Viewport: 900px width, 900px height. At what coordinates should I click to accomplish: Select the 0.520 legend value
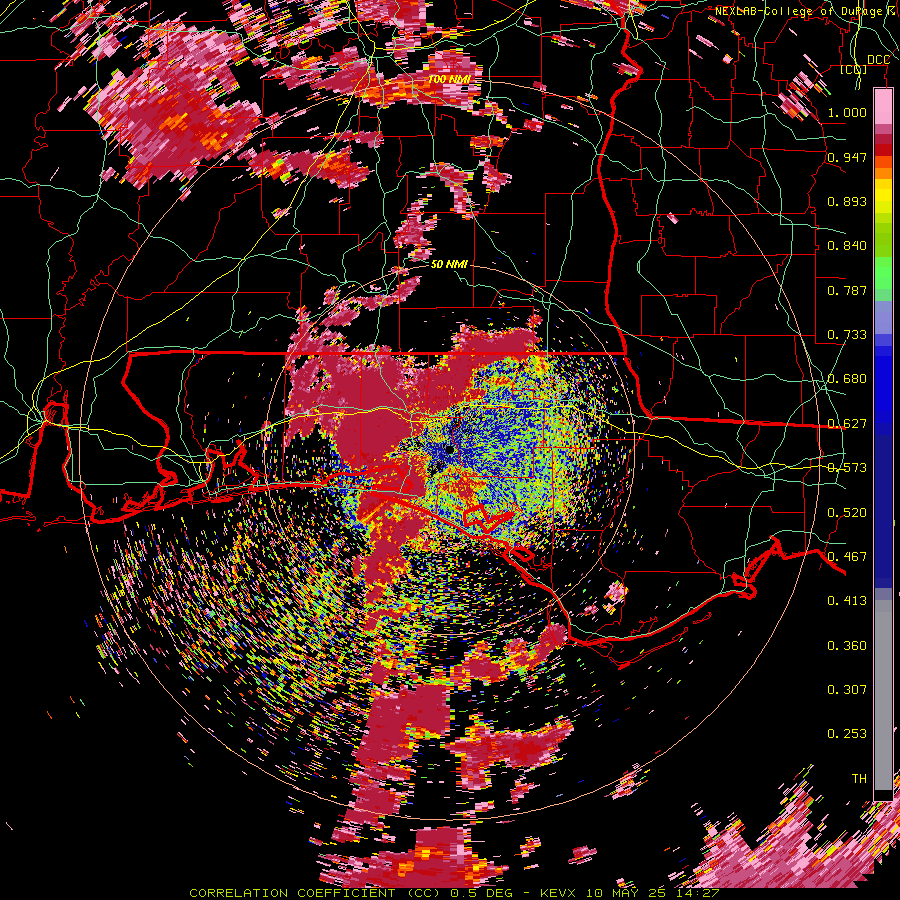tap(847, 513)
